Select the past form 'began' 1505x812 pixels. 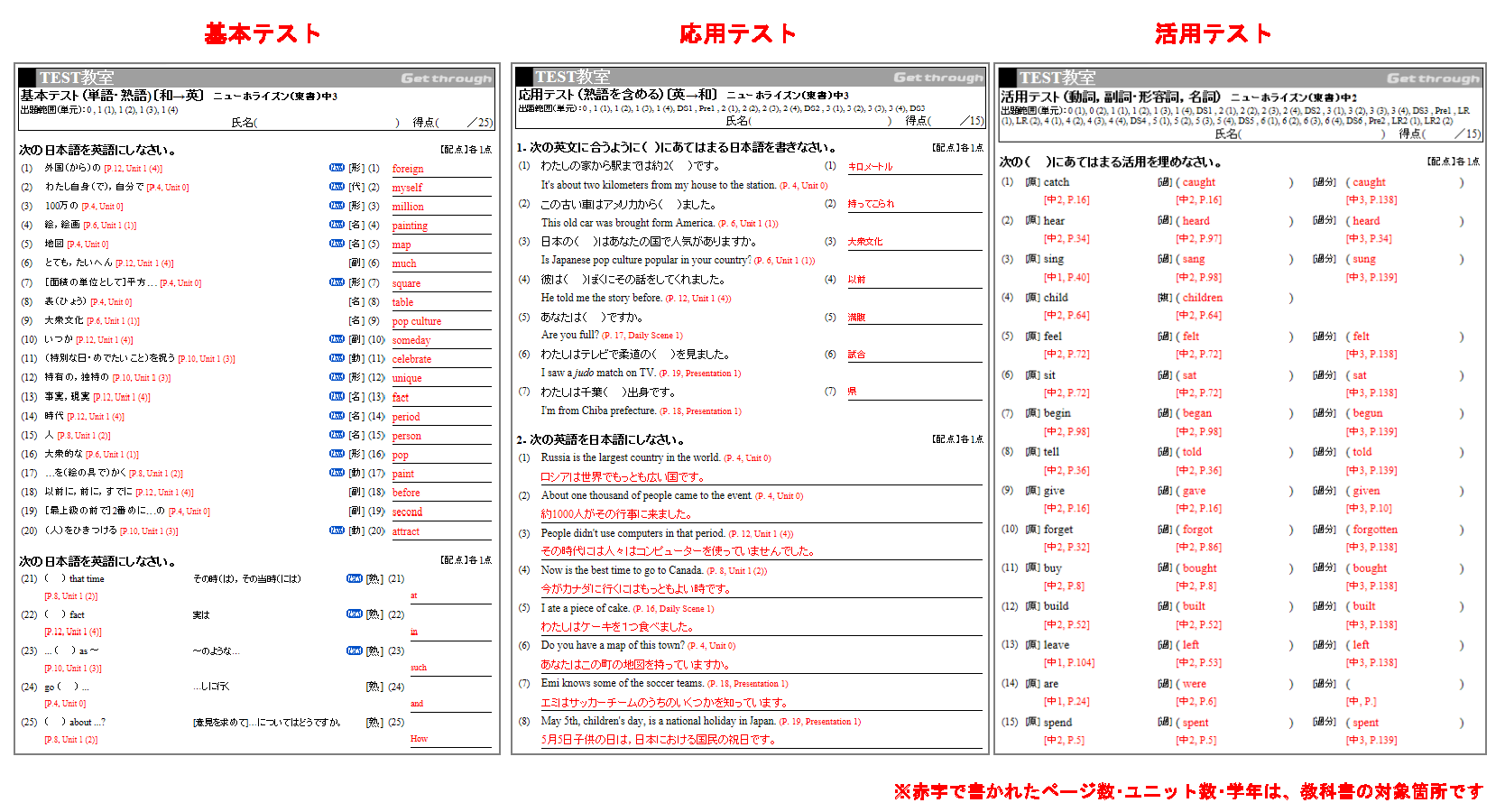(1197, 413)
